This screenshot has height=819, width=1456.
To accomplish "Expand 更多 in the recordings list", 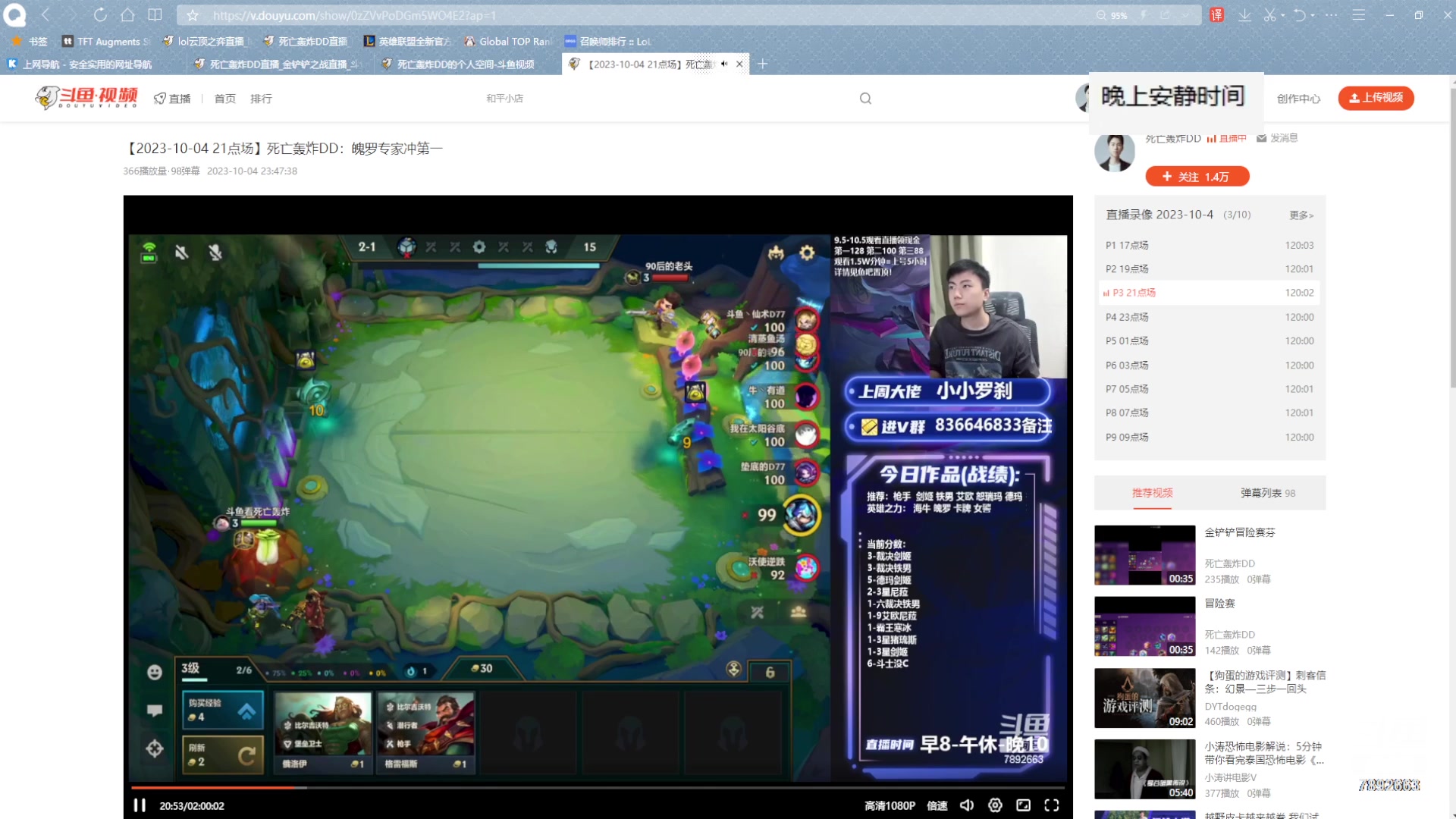I will [1301, 215].
